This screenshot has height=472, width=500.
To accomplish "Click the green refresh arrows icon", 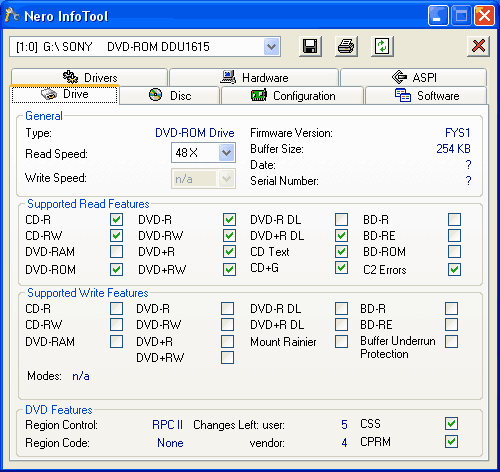I will click(x=382, y=46).
